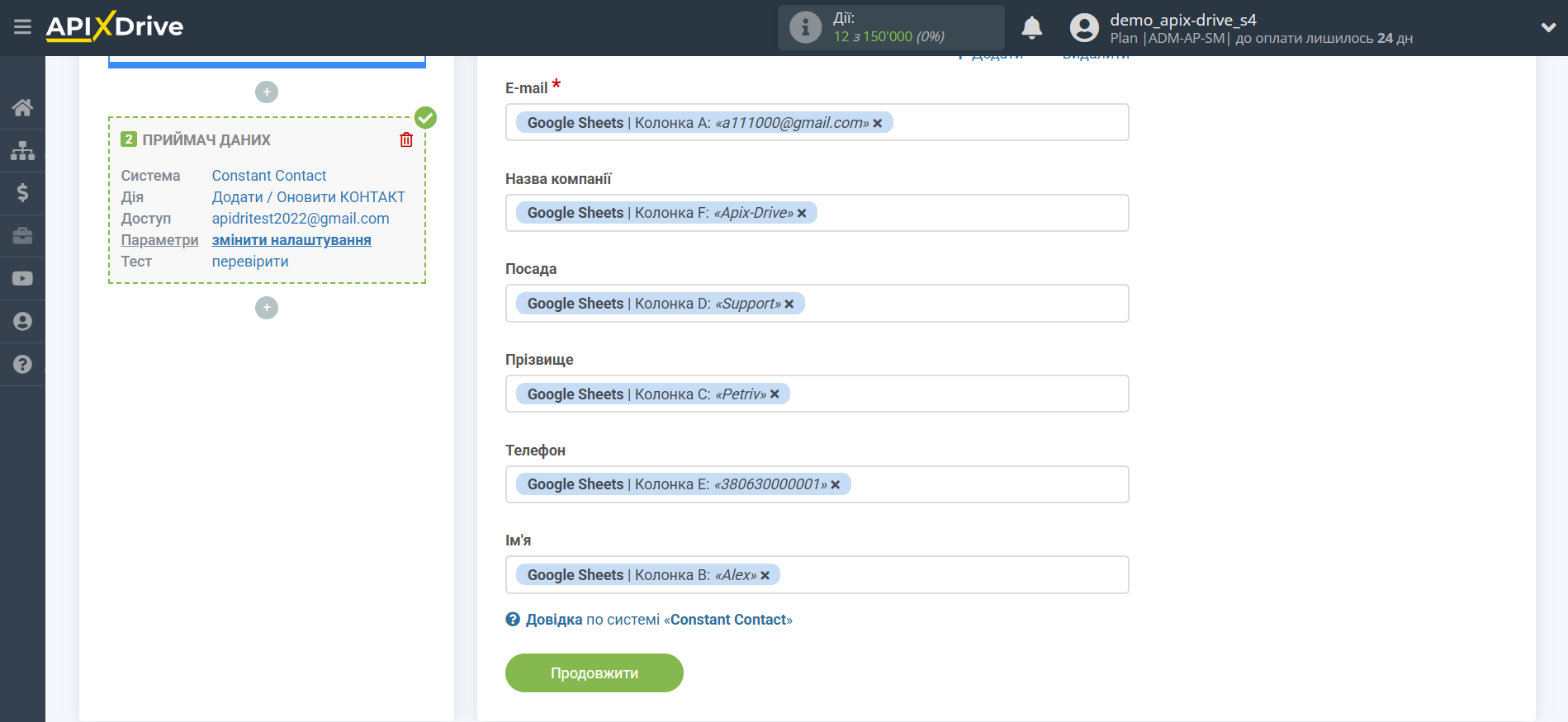The image size is (1568, 722).
Task: Click inside the Прізвище field
Action: [817, 394]
